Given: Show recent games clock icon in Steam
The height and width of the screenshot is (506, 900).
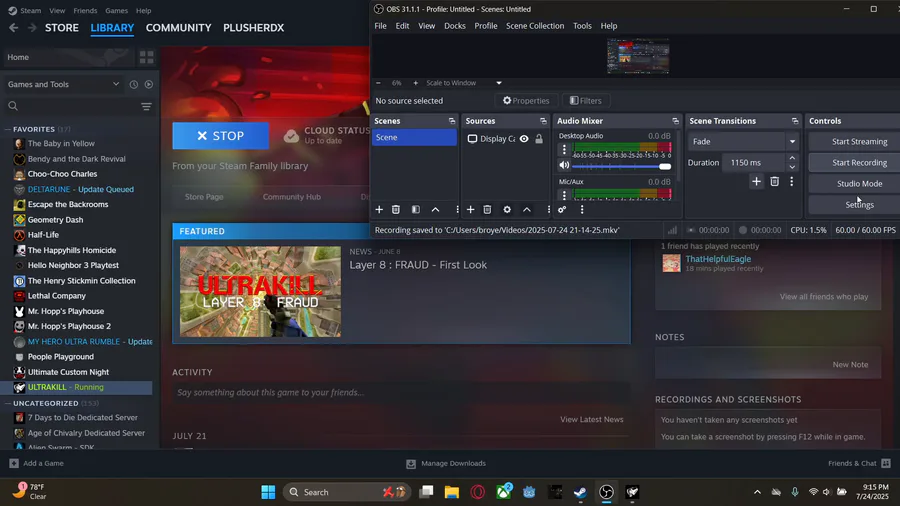Looking at the screenshot, I should pyautogui.click(x=134, y=84).
